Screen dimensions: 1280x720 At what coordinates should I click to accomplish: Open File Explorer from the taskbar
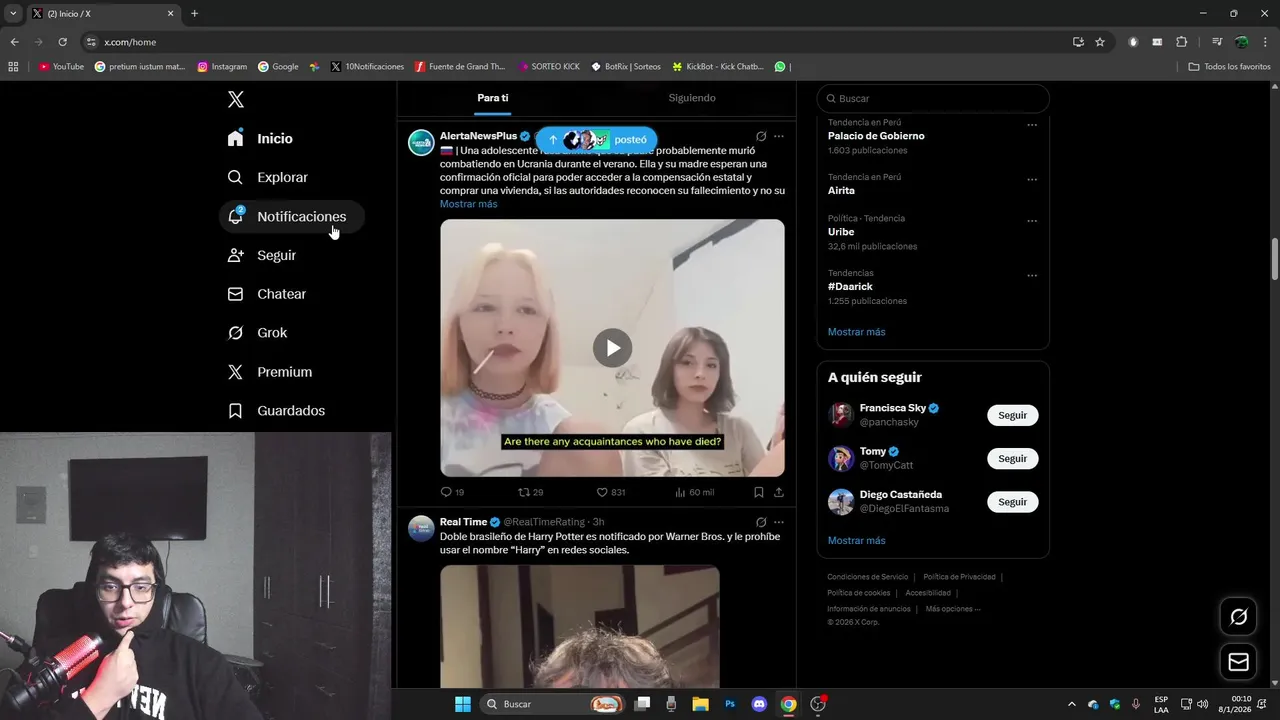(x=700, y=704)
